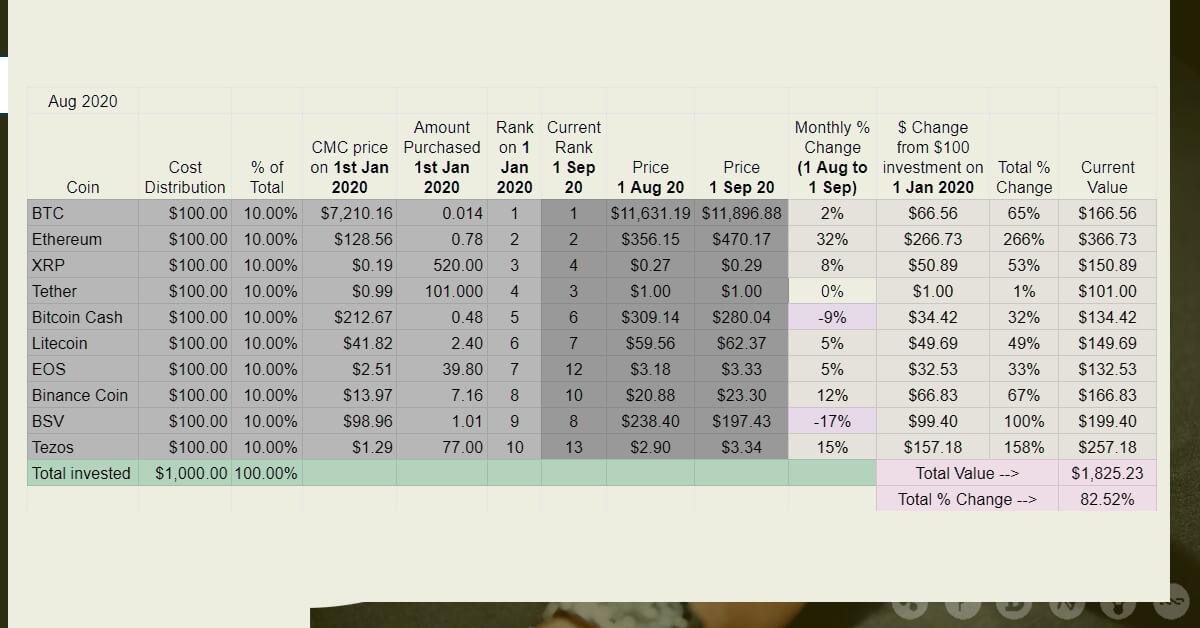The width and height of the screenshot is (1200, 628).
Task: Click the '82.52%' total change cell
Action: [x=1107, y=499]
